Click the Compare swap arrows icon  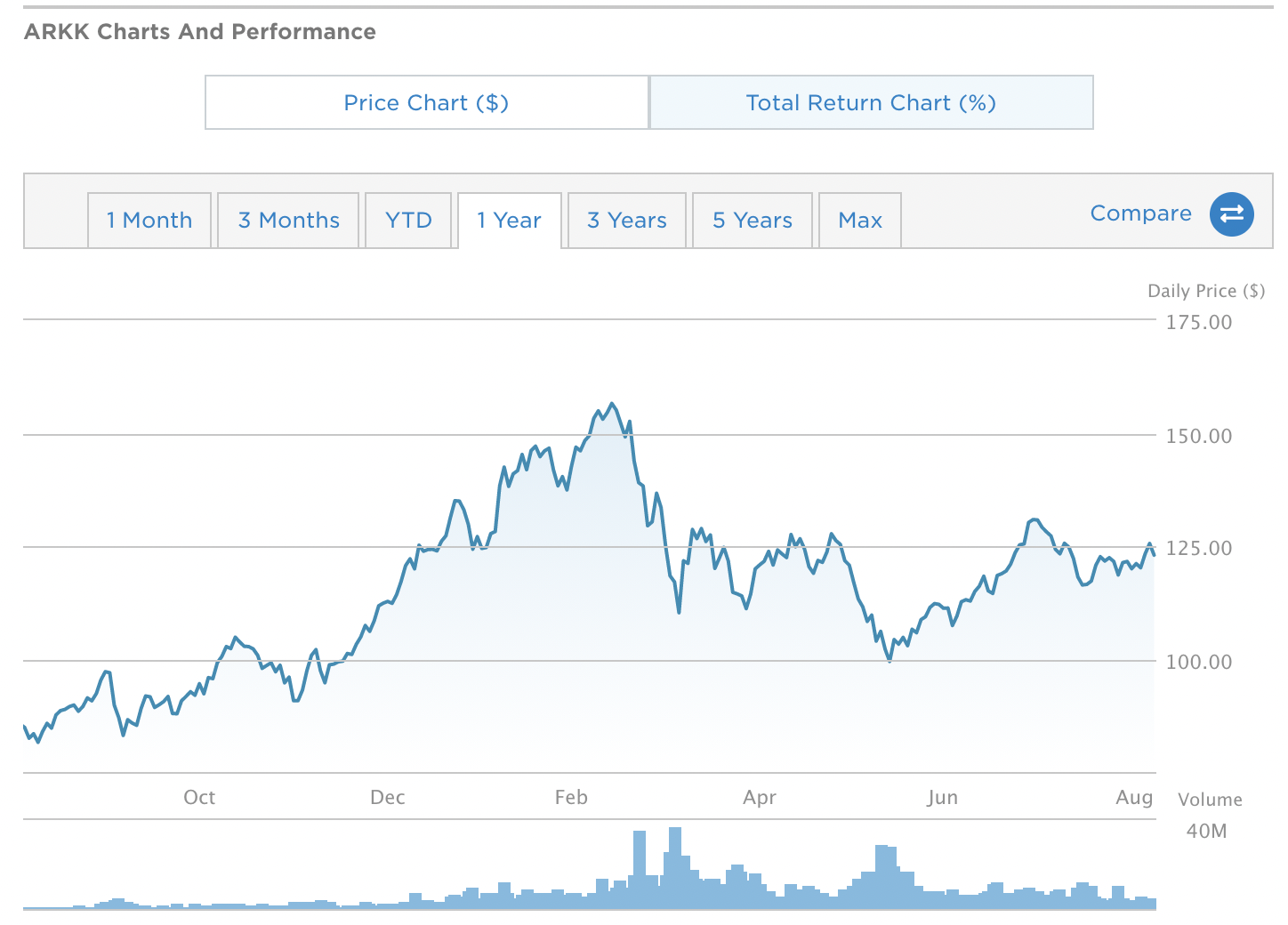[x=1232, y=214]
